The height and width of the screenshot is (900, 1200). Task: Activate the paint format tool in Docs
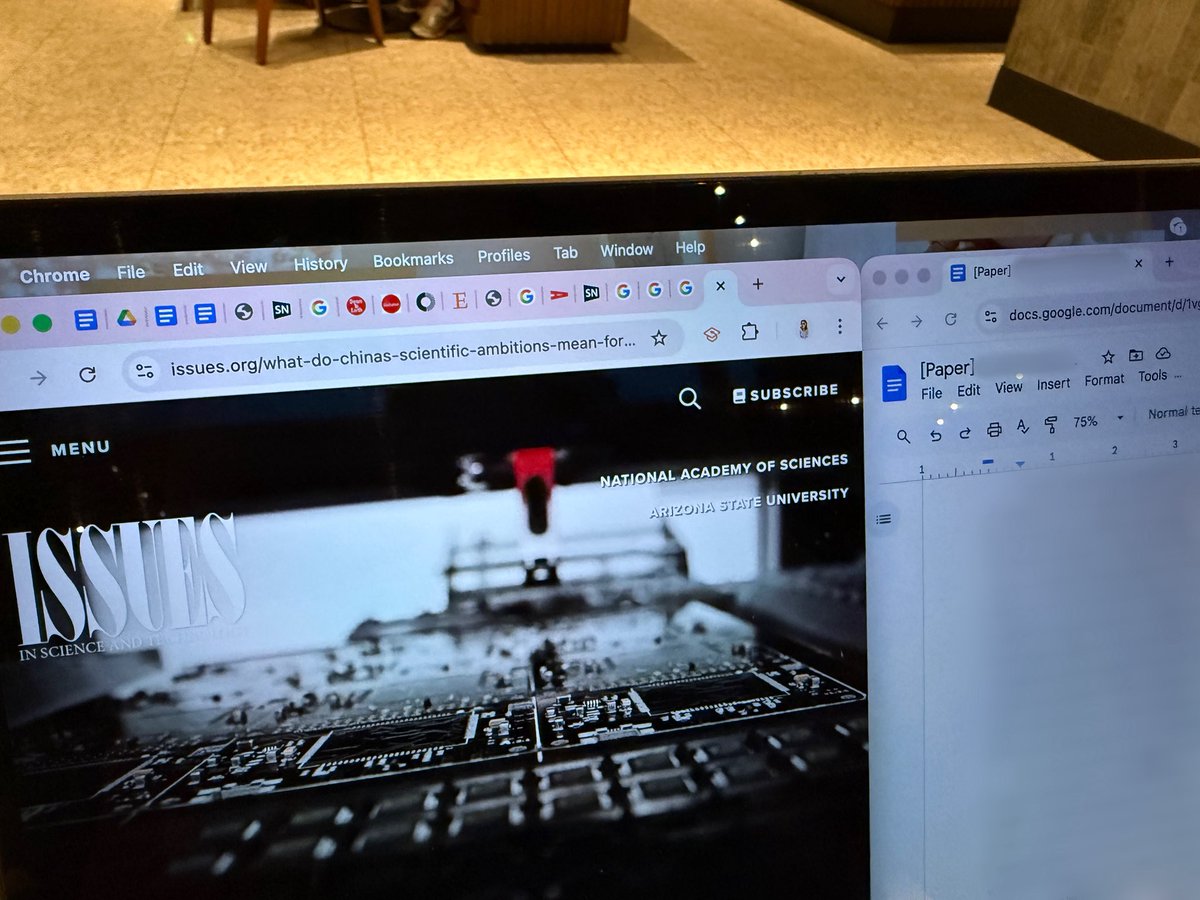tap(1051, 426)
